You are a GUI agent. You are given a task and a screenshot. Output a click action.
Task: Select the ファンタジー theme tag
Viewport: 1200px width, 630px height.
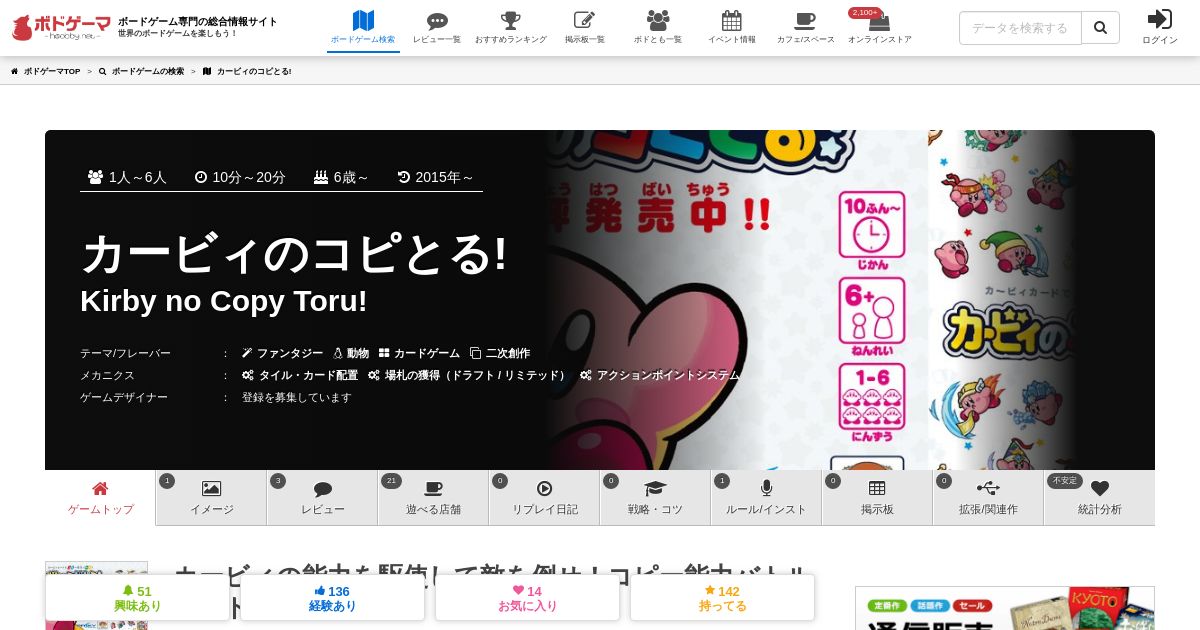point(283,353)
